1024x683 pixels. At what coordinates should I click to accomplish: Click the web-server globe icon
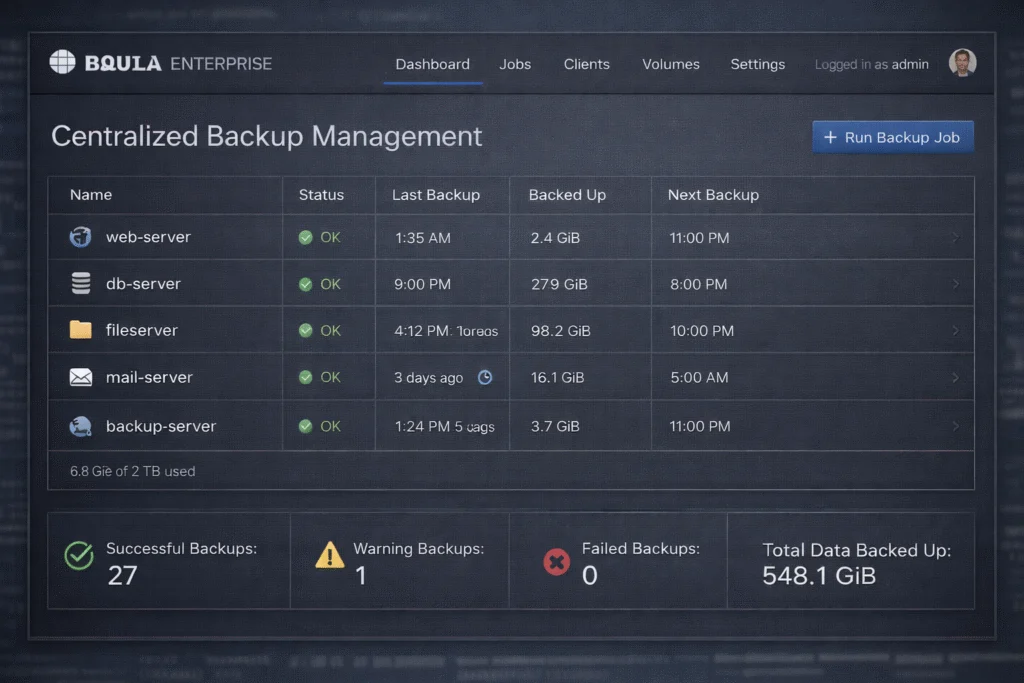click(80, 237)
